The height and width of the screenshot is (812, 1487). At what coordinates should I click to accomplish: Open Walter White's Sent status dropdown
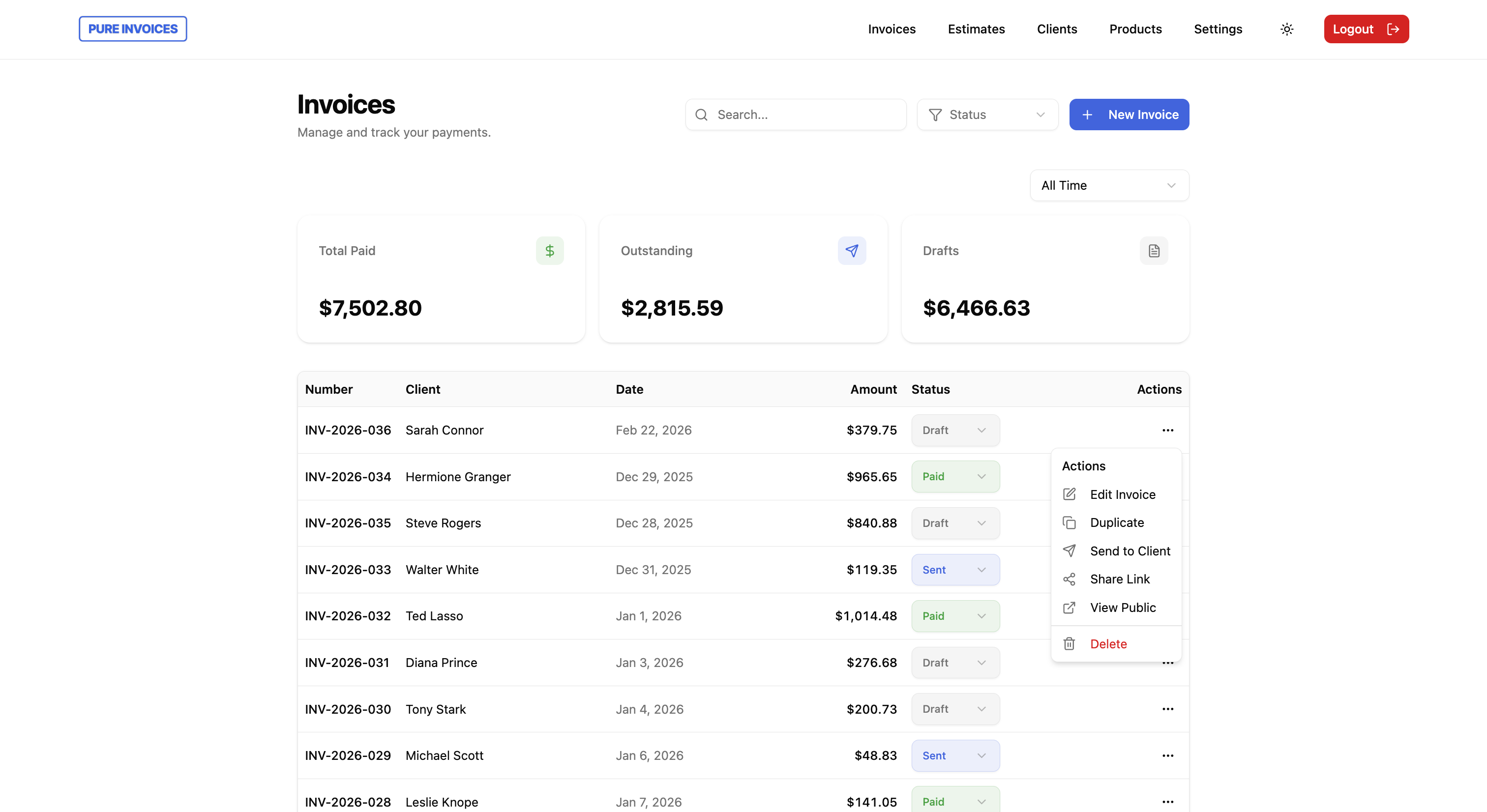coord(955,570)
